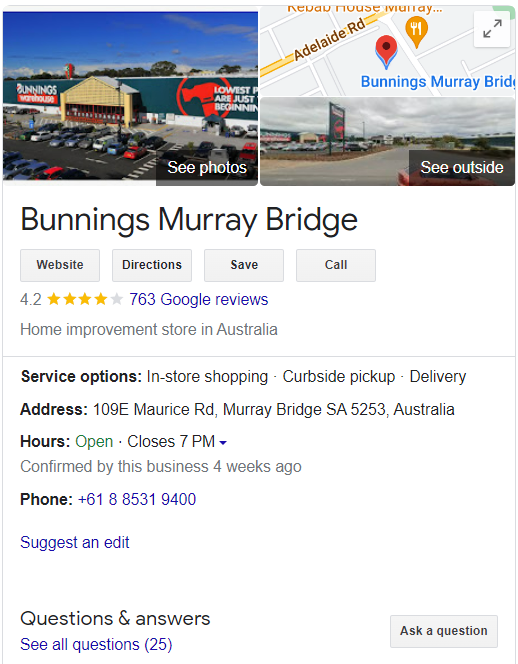Save this place with the Save button
The width and height of the screenshot is (518, 664).
pos(244,265)
